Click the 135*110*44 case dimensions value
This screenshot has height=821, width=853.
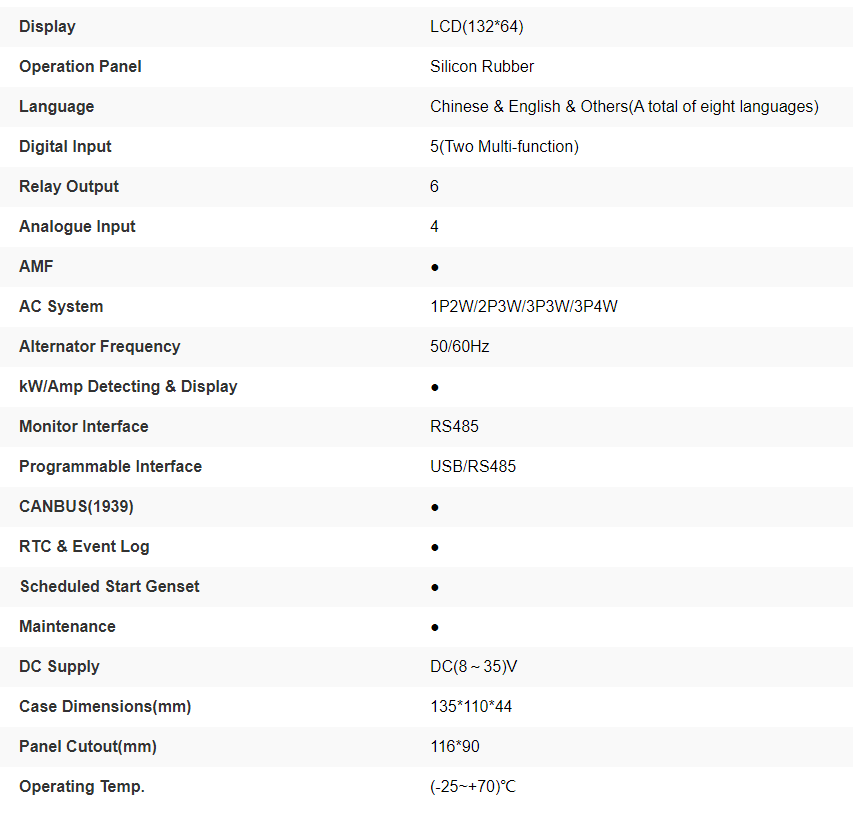[471, 706]
